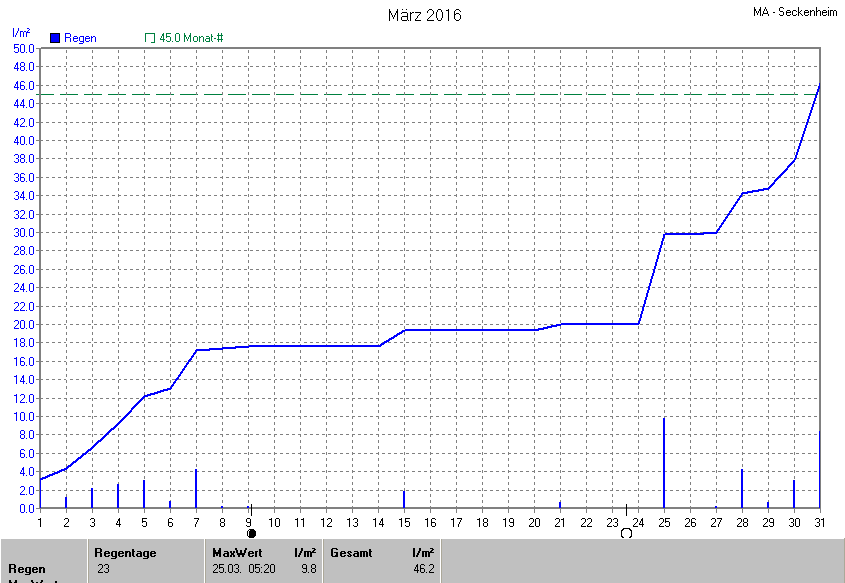
Task: Click the rain bar on day 15
Action: pos(404,499)
